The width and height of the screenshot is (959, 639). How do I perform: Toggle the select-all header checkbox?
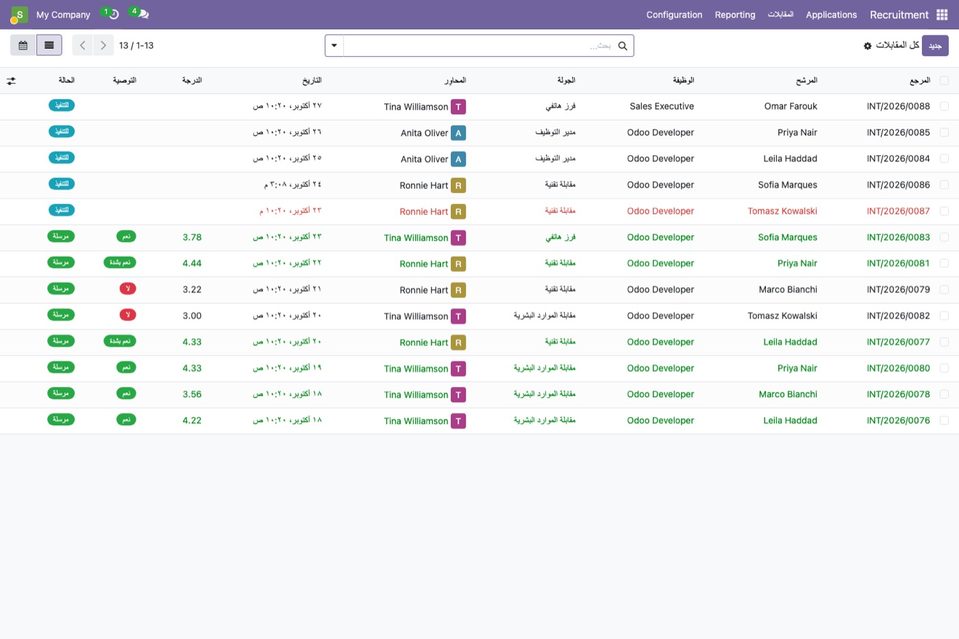(x=944, y=81)
